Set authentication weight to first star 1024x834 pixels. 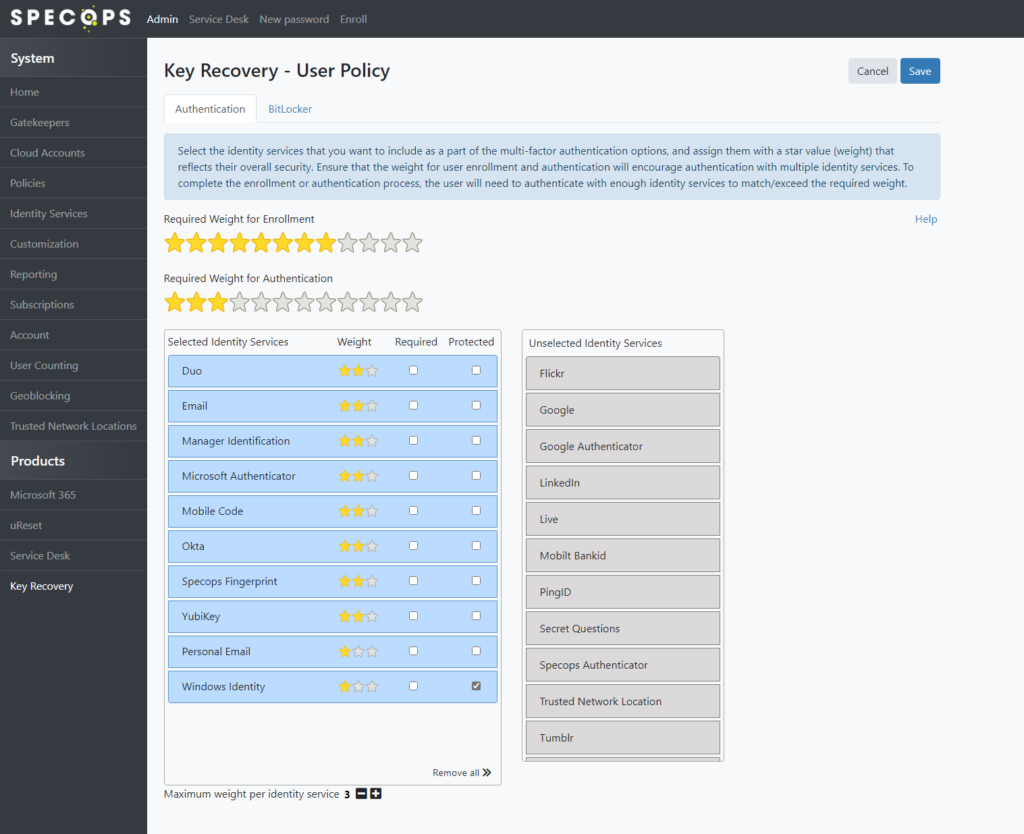[x=174, y=302]
